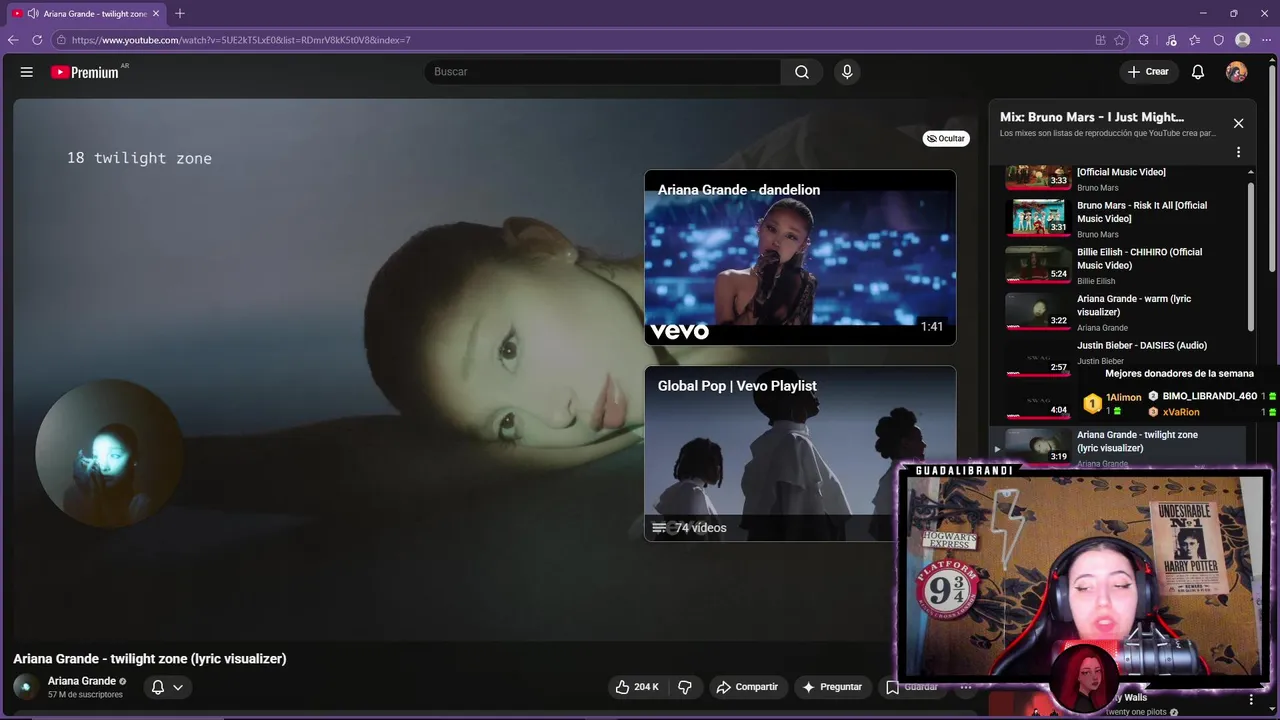1280x720 pixels.
Task: Click the 3:31 Risk It All thumbnail
Action: click(1038, 217)
